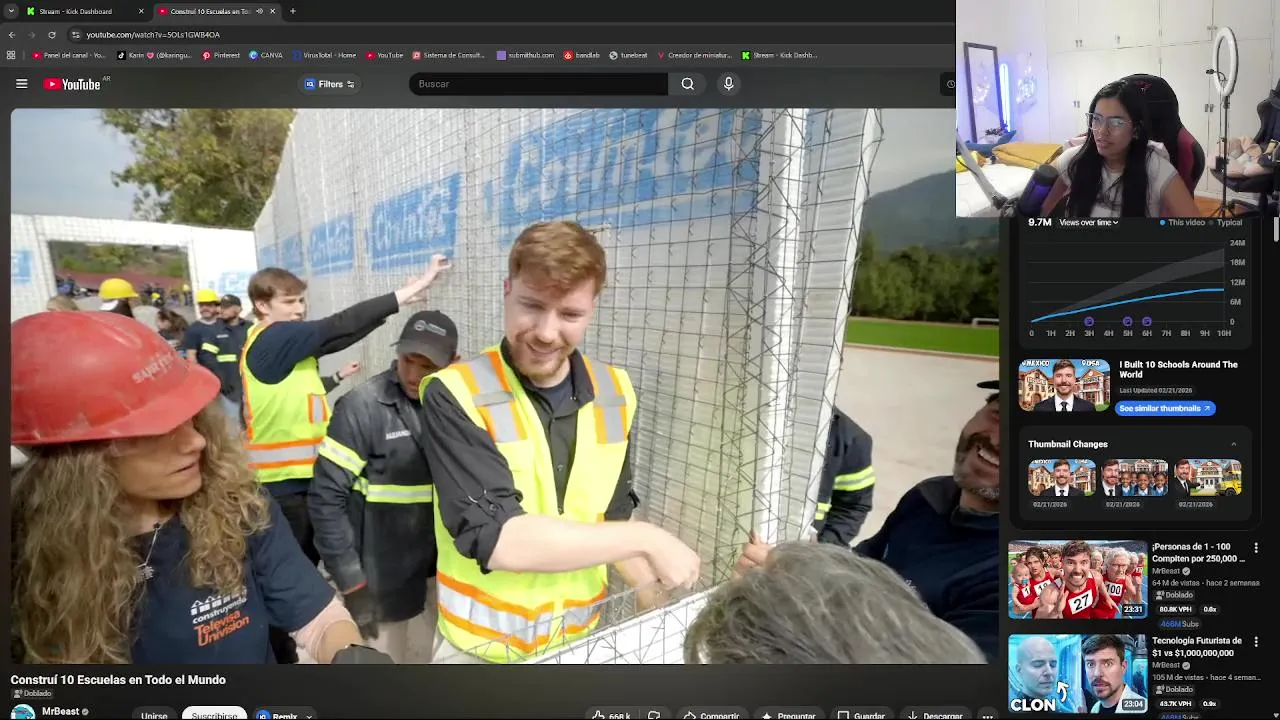This screenshot has width=1280, height=720.
Task: Click the magnifying glass search button
Action: [687, 84]
